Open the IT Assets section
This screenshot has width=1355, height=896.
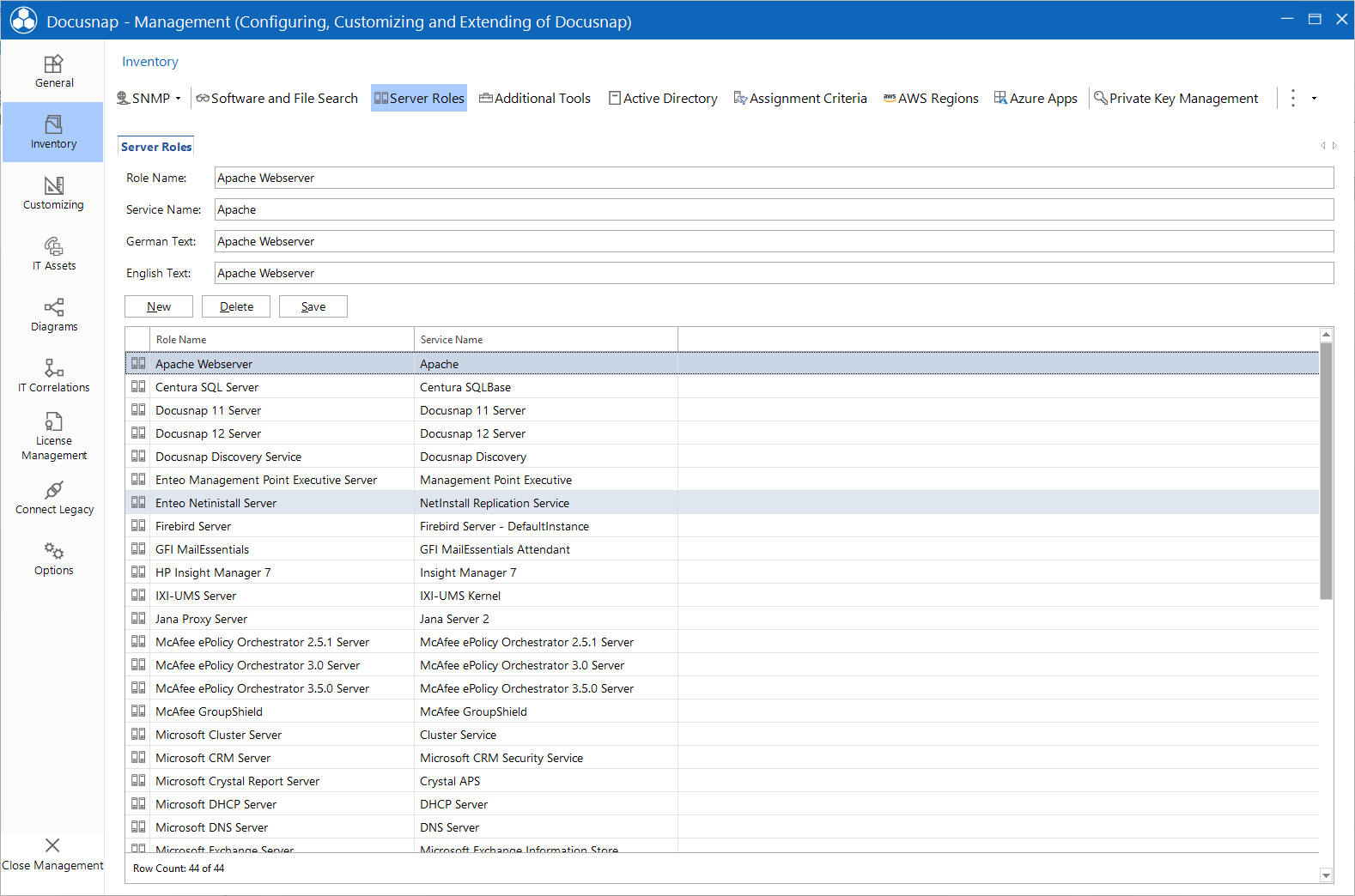click(x=53, y=254)
